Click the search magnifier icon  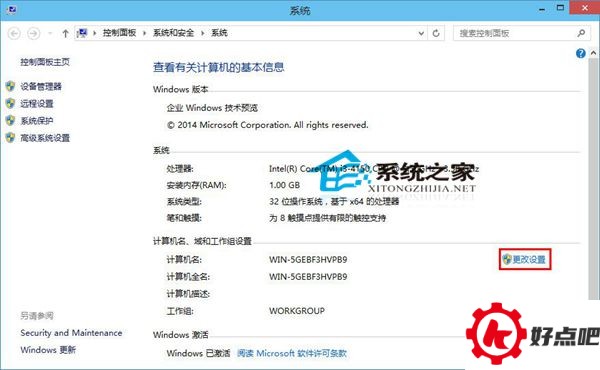[581, 33]
